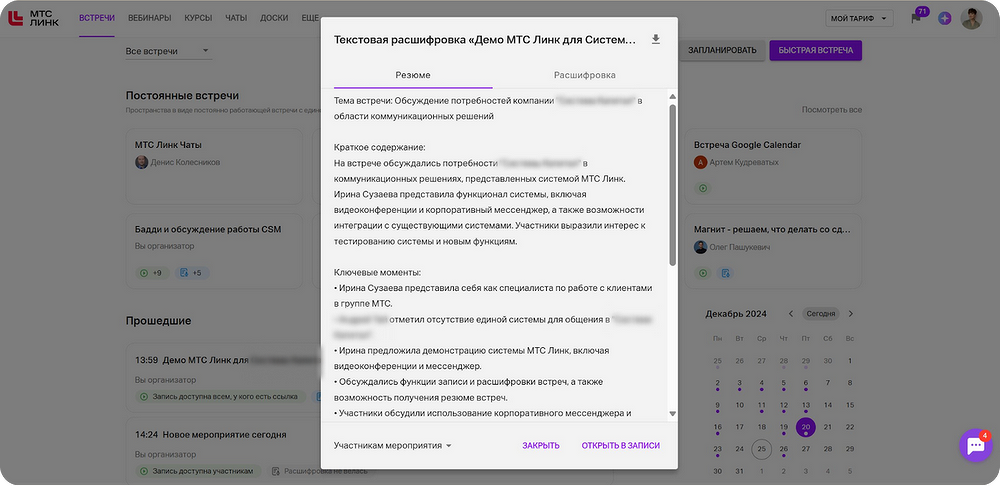Click the ЗАКРЫТЬ button

pyautogui.click(x=541, y=446)
